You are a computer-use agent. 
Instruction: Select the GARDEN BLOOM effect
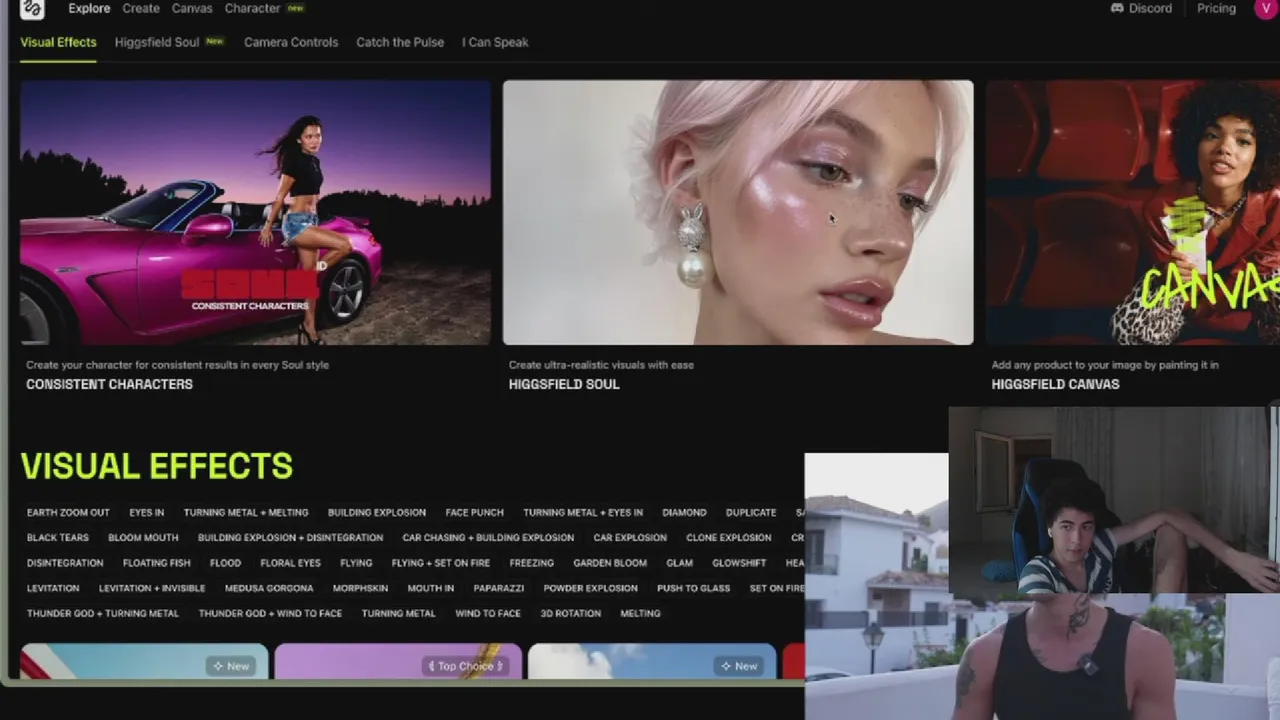(610, 563)
